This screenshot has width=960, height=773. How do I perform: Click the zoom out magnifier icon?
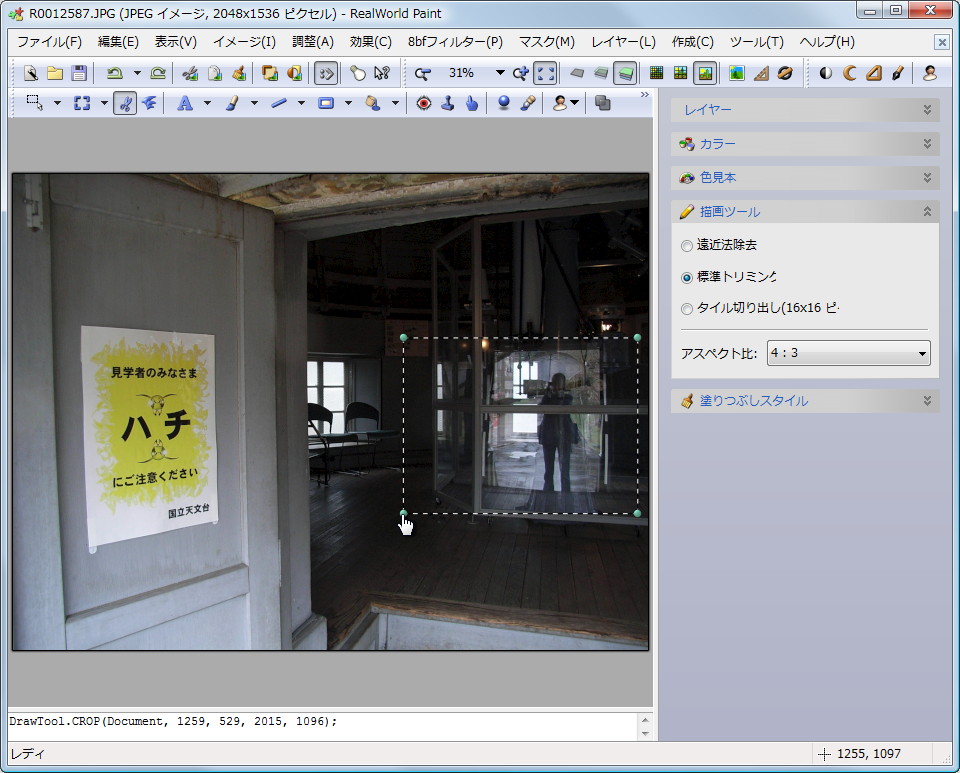point(422,73)
